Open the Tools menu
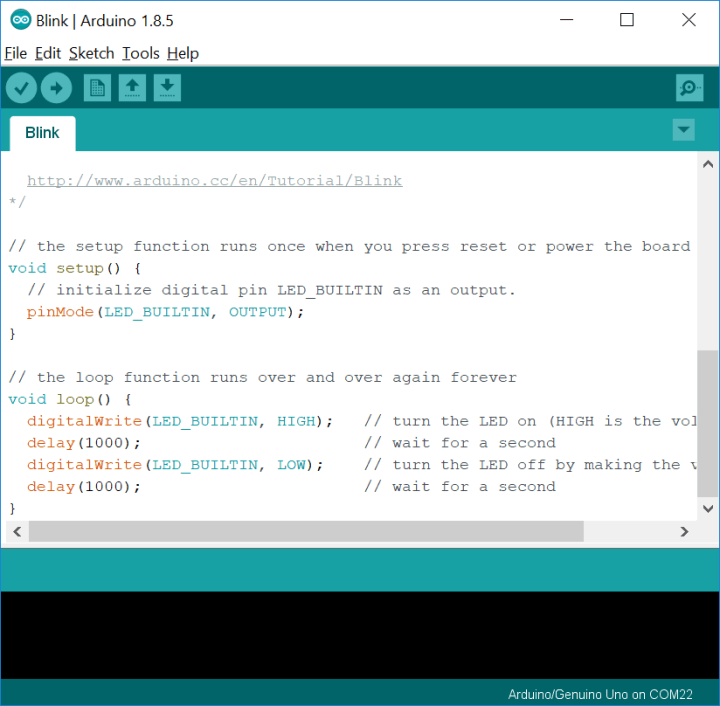Image resolution: width=720 pixels, height=706 pixels. coord(140,53)
